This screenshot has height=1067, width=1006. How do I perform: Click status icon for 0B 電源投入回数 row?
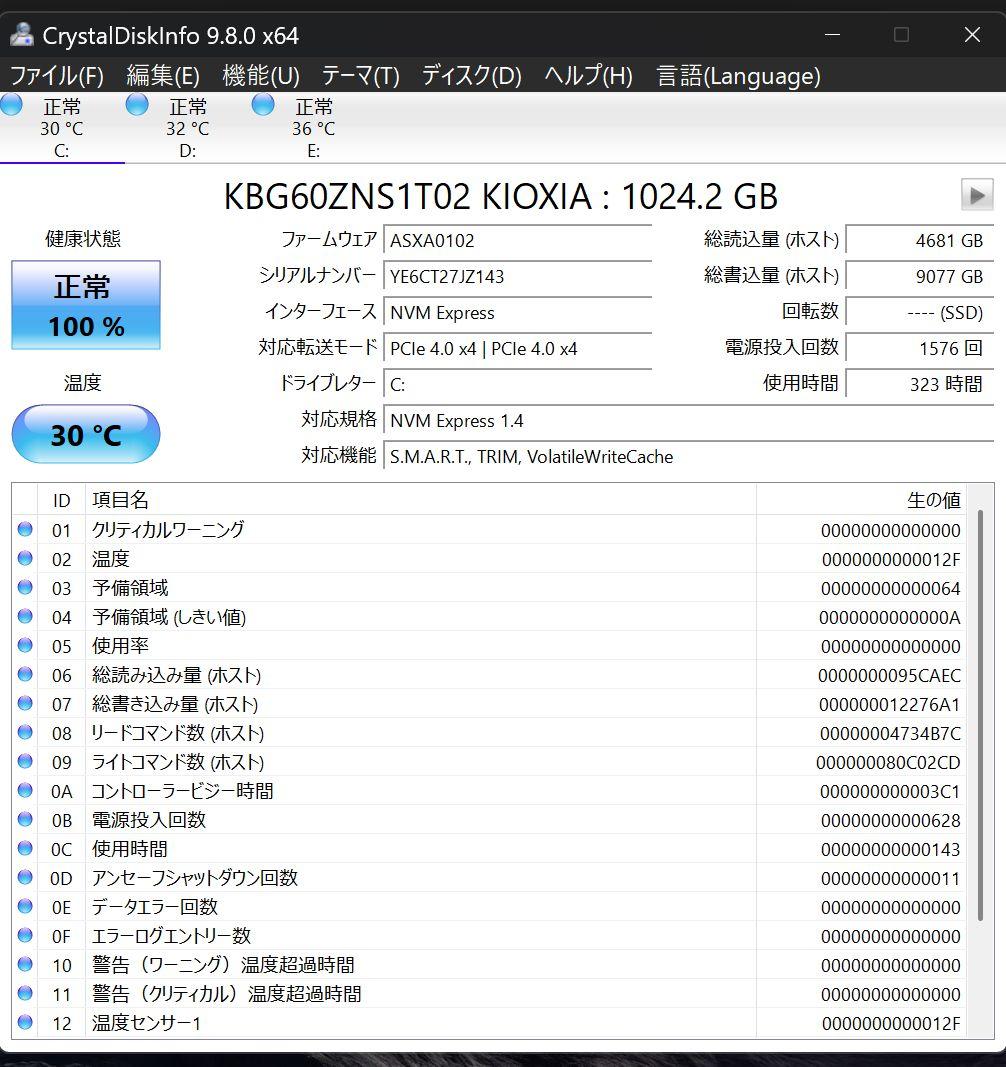tap(25, 819)
